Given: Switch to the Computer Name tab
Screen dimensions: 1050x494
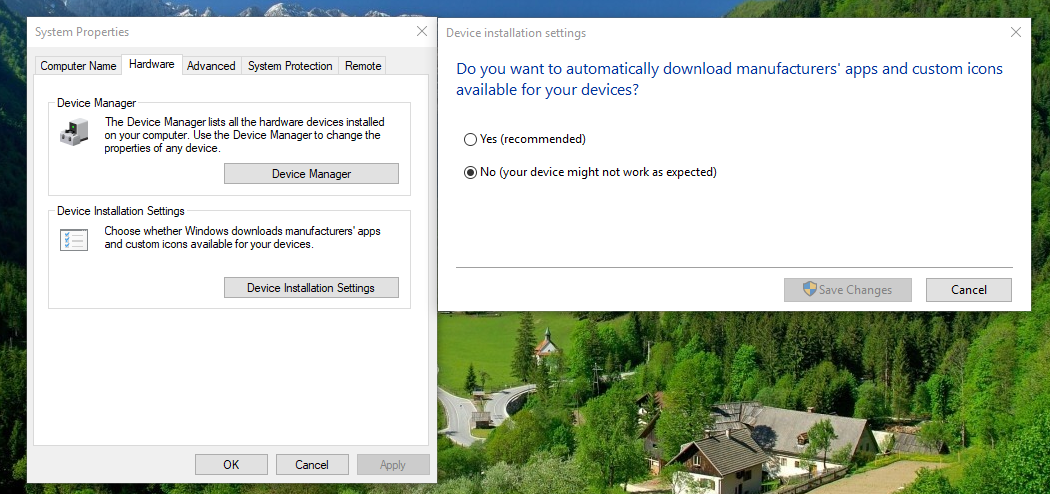Looking at the screenshot, I should click(78, 66).
